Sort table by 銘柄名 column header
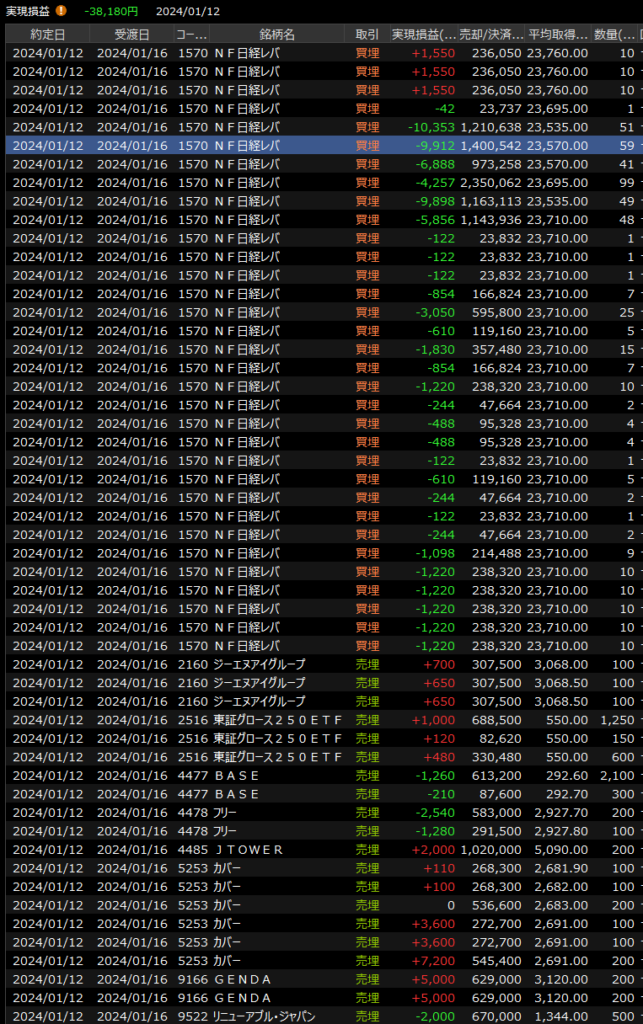Screen dimensions: 643x1024 pos(277,34)
